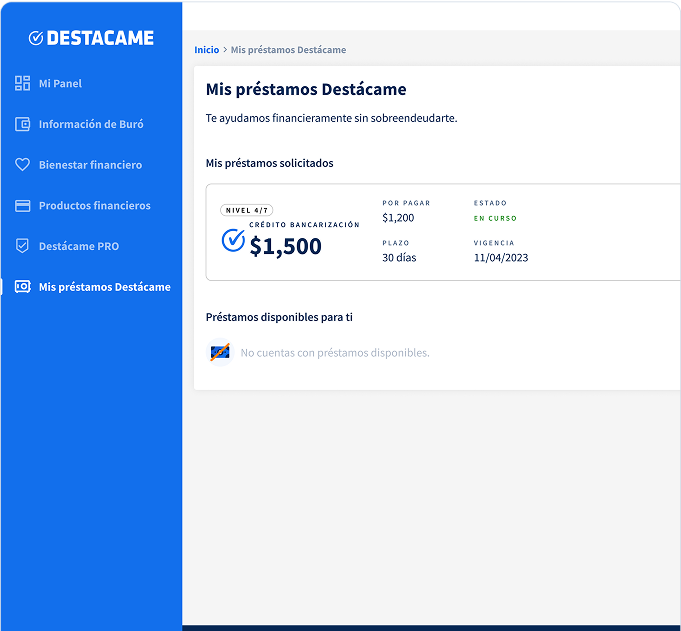Click the Productos financieros card icon

click(x=22, y=205)
